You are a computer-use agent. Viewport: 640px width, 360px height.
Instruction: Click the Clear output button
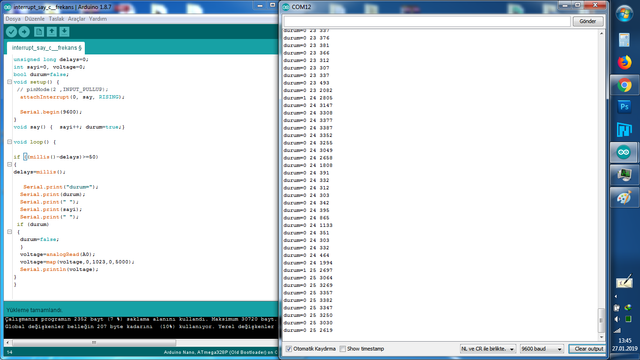coord(588,349)
